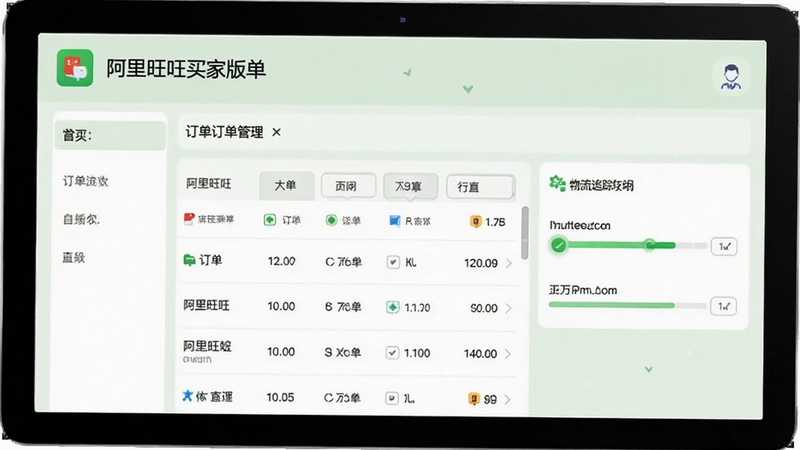Expand the chevron in the 99 row
Image resolution: width=800 pixels, height=450 pixels.
click(507, 399)
